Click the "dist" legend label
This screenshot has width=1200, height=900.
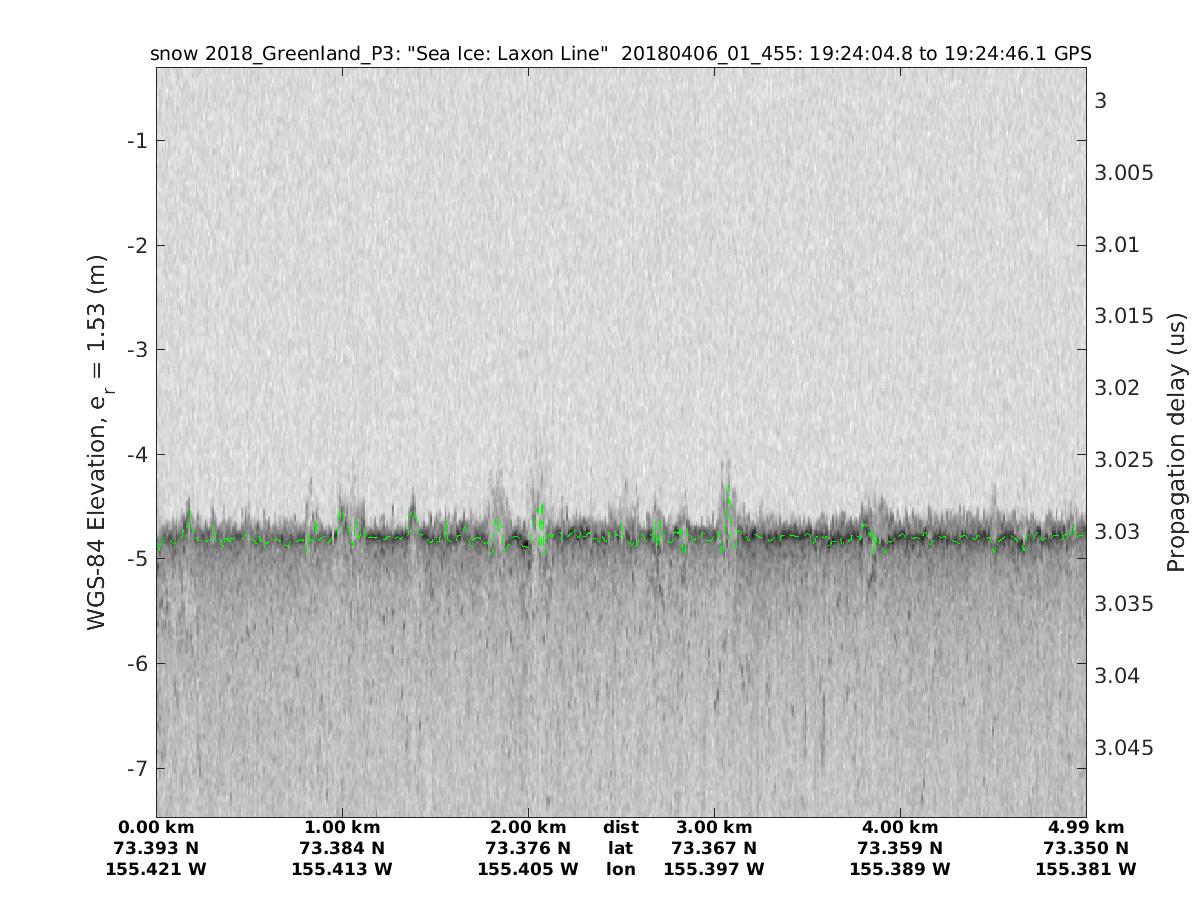(x=620, y=827)
